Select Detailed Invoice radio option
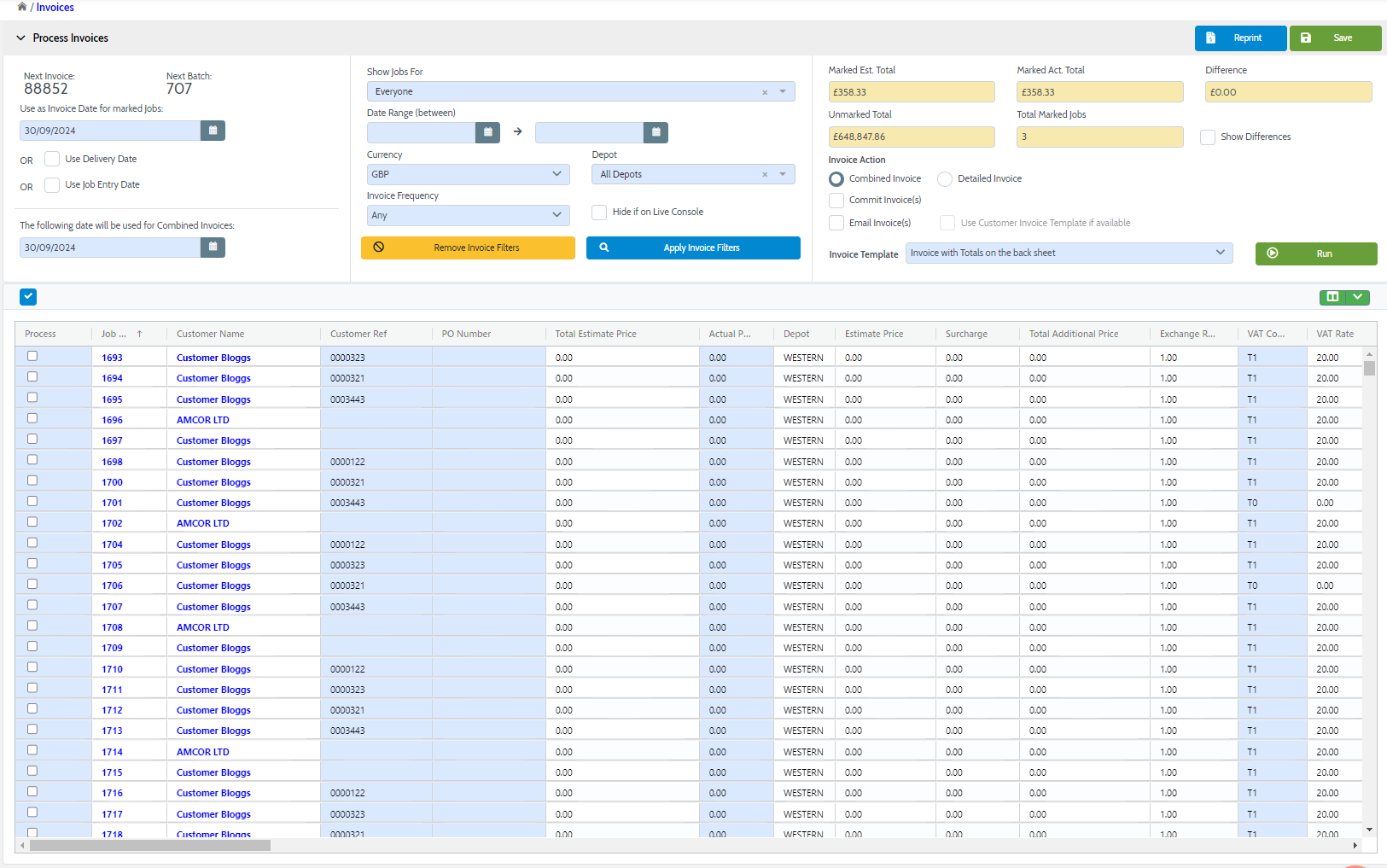The width and height of the screenshot is (1387, 868). [x=945, y=179]
